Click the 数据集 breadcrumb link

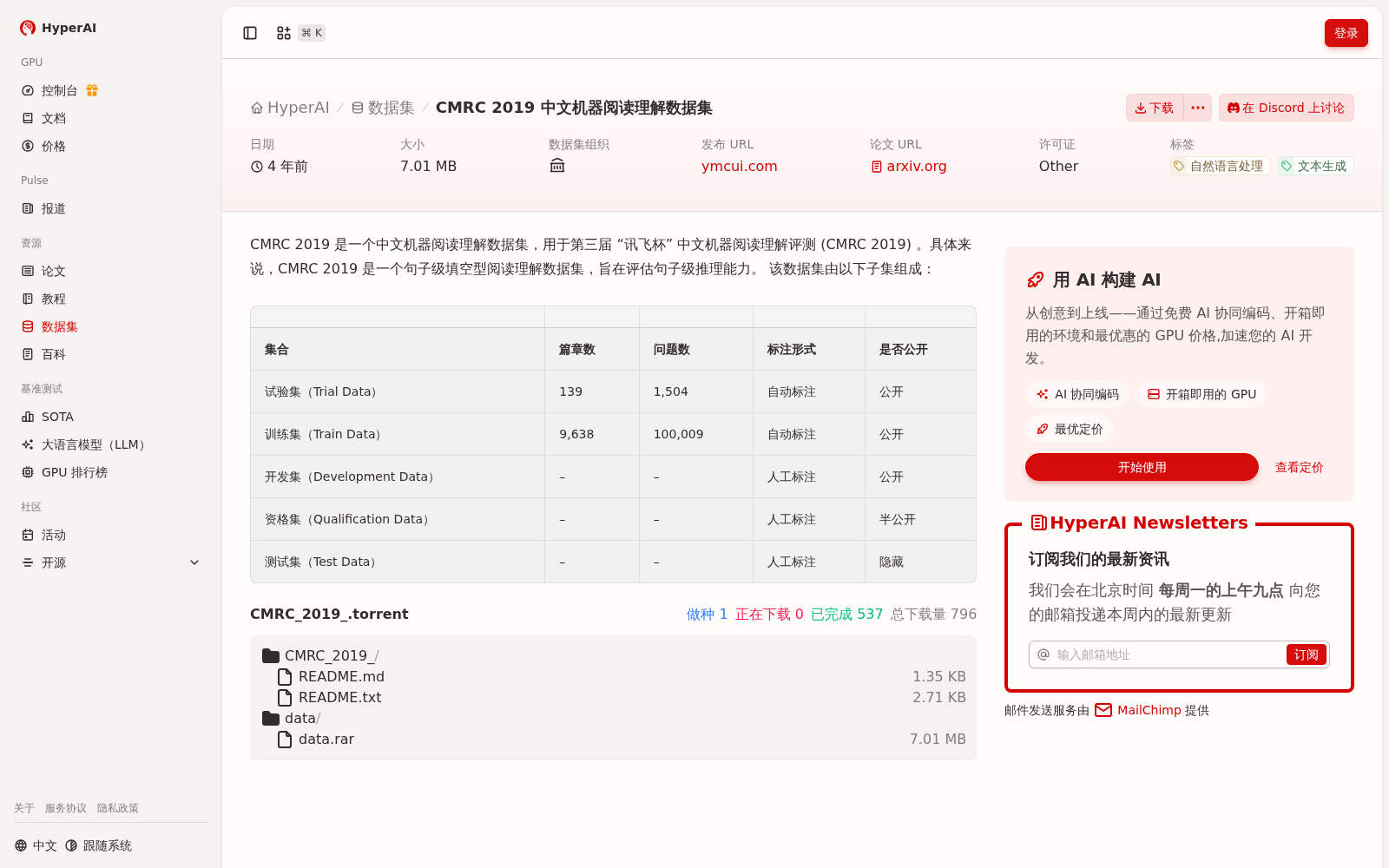[383, 108]
